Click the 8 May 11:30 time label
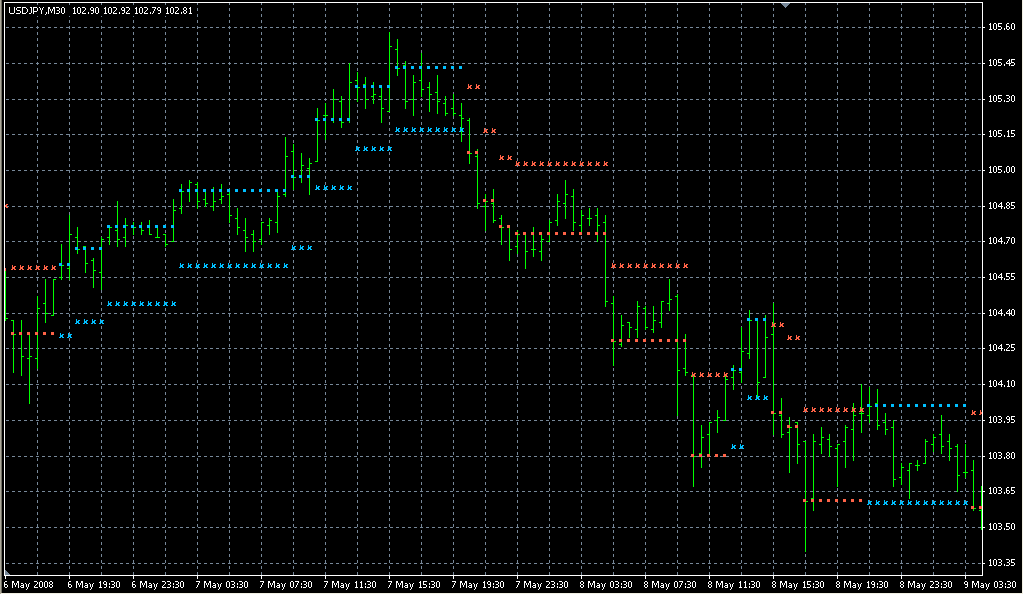 (x=734, y=585)
